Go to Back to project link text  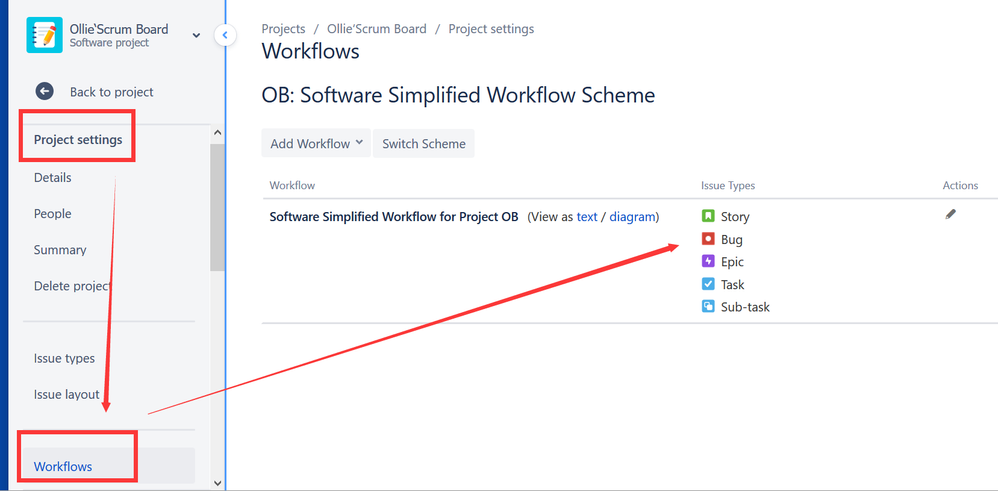[111, 92]
